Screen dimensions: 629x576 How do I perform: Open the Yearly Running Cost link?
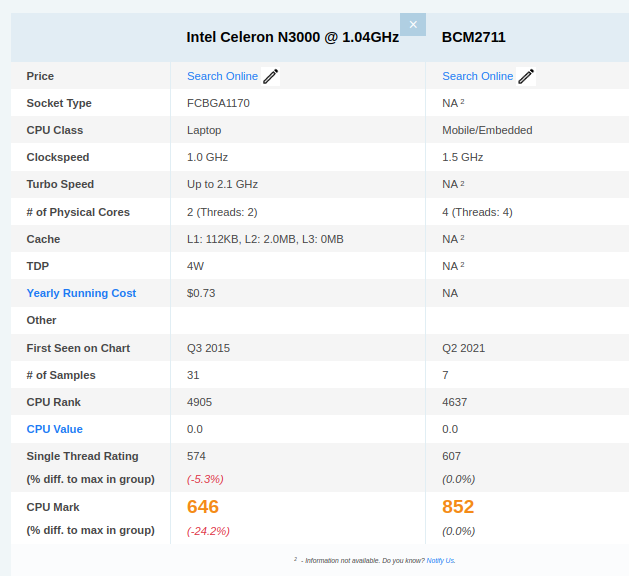tap(81, 293)
